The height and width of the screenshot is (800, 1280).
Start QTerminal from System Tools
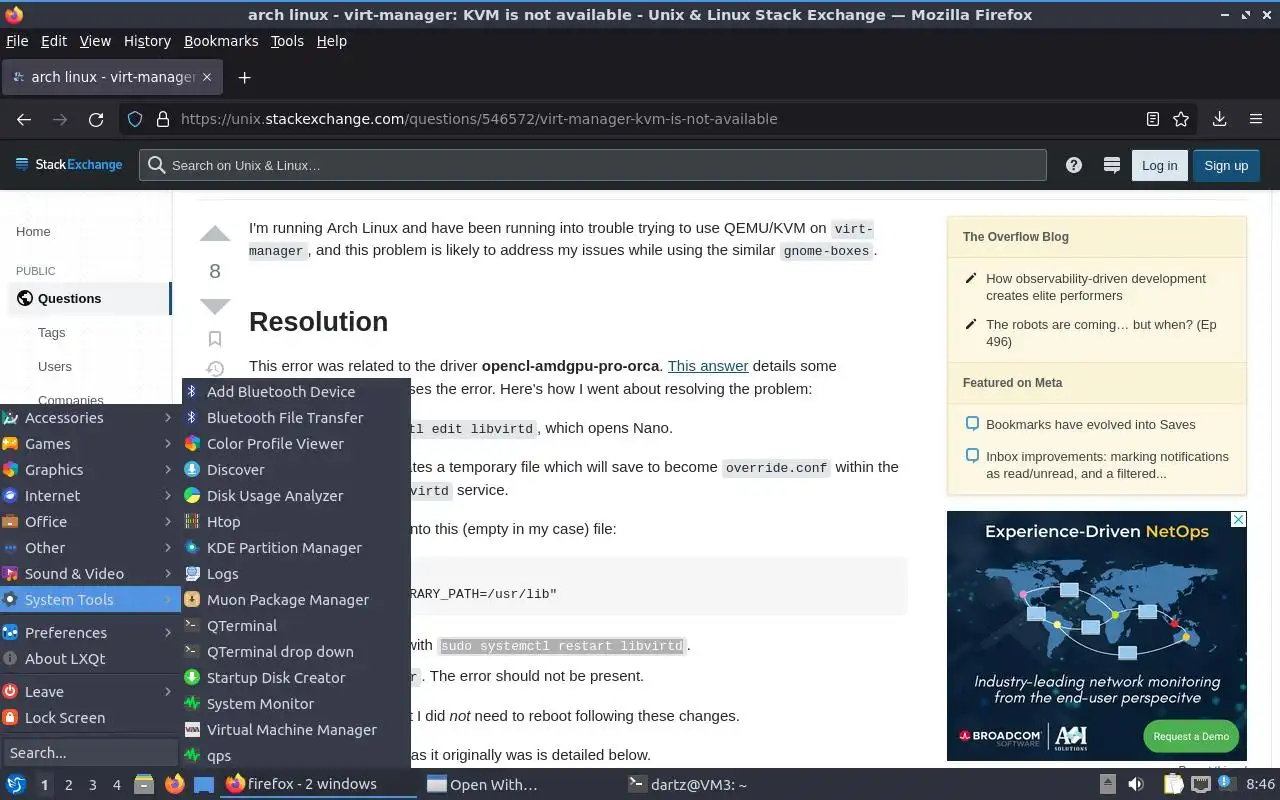(296, 626)
